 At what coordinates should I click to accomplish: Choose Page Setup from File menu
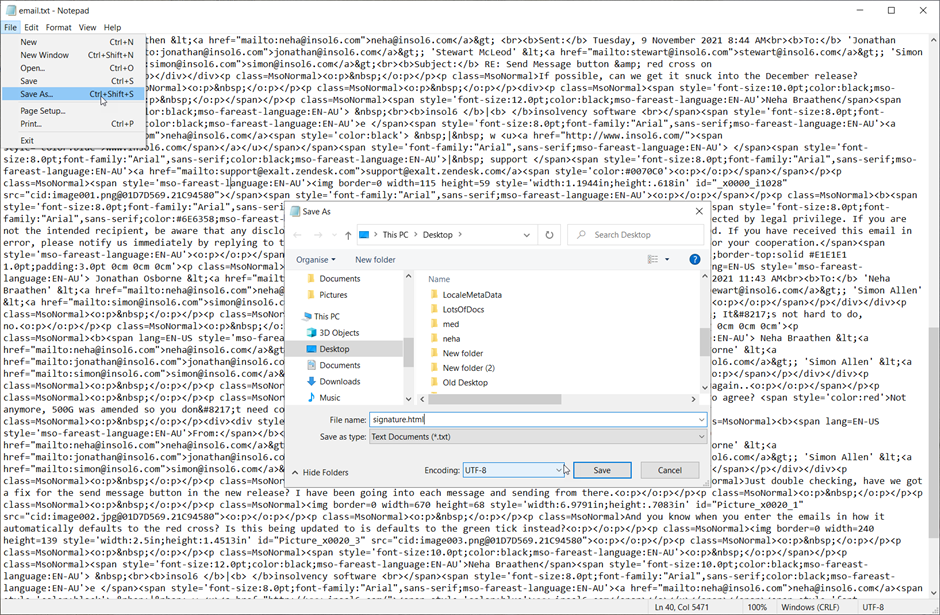(x=43, y=110)
